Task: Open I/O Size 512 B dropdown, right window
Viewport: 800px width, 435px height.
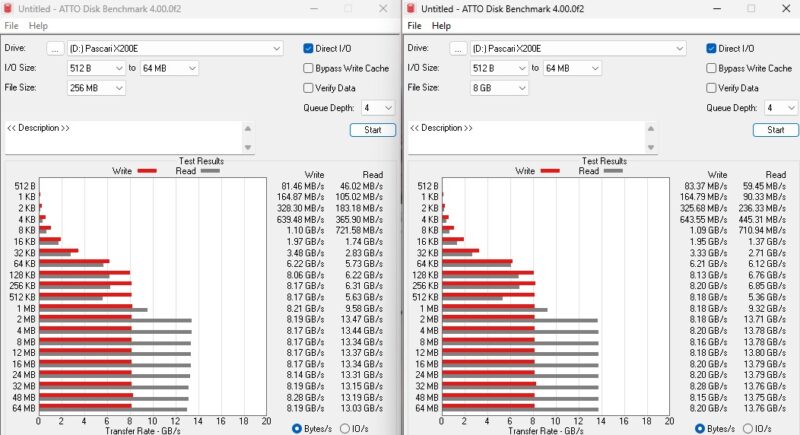Action: pyautogui.click(x=499, y=68)
